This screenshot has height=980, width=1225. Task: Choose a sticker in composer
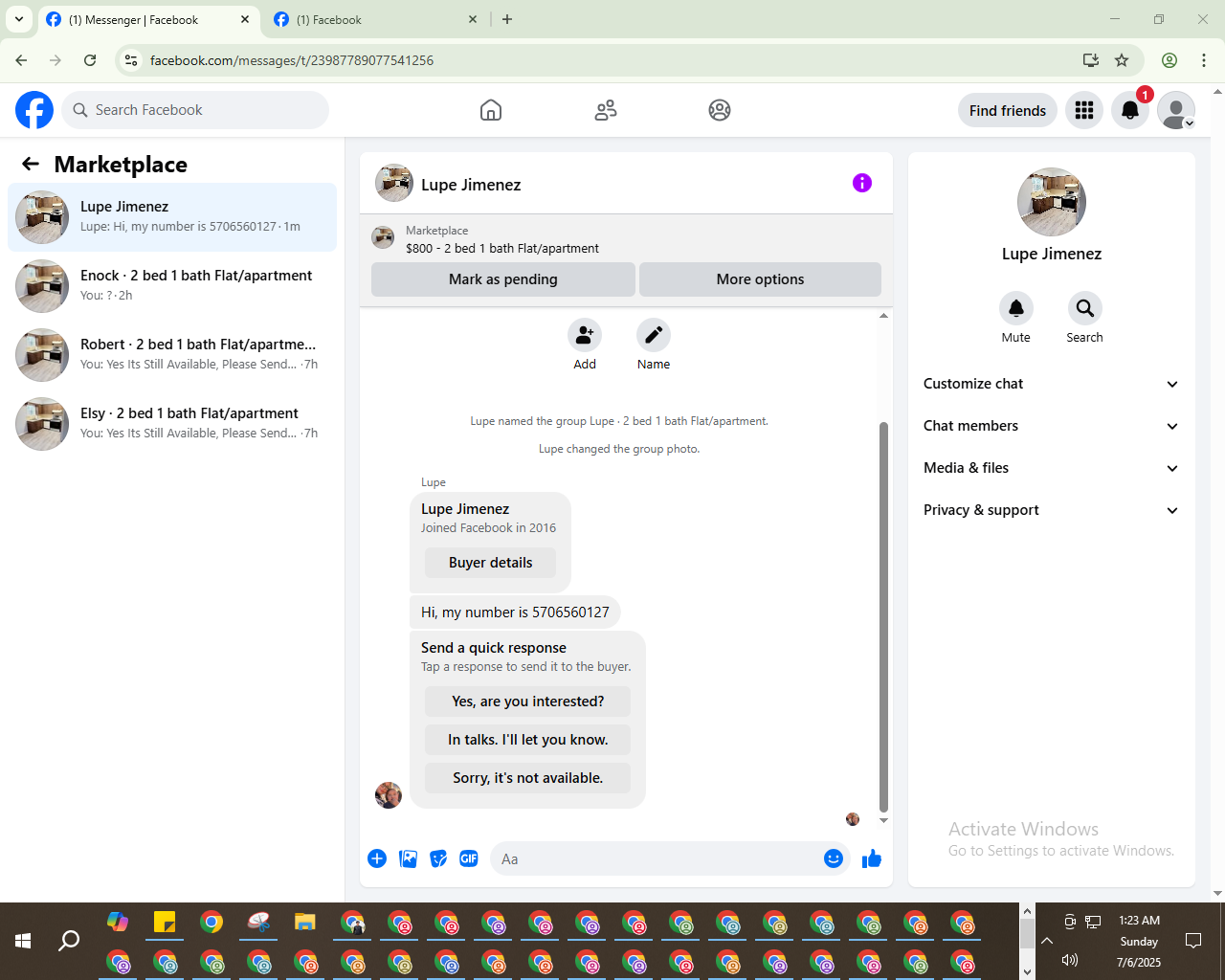point(438,858)
